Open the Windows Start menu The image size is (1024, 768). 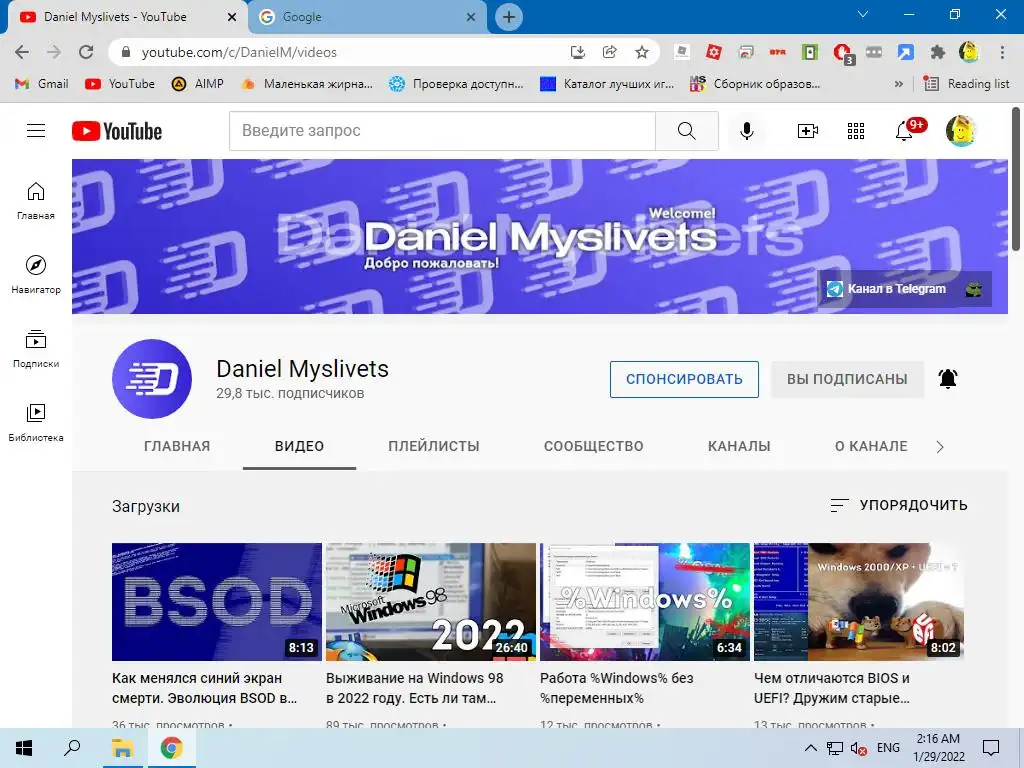(24, 748)
